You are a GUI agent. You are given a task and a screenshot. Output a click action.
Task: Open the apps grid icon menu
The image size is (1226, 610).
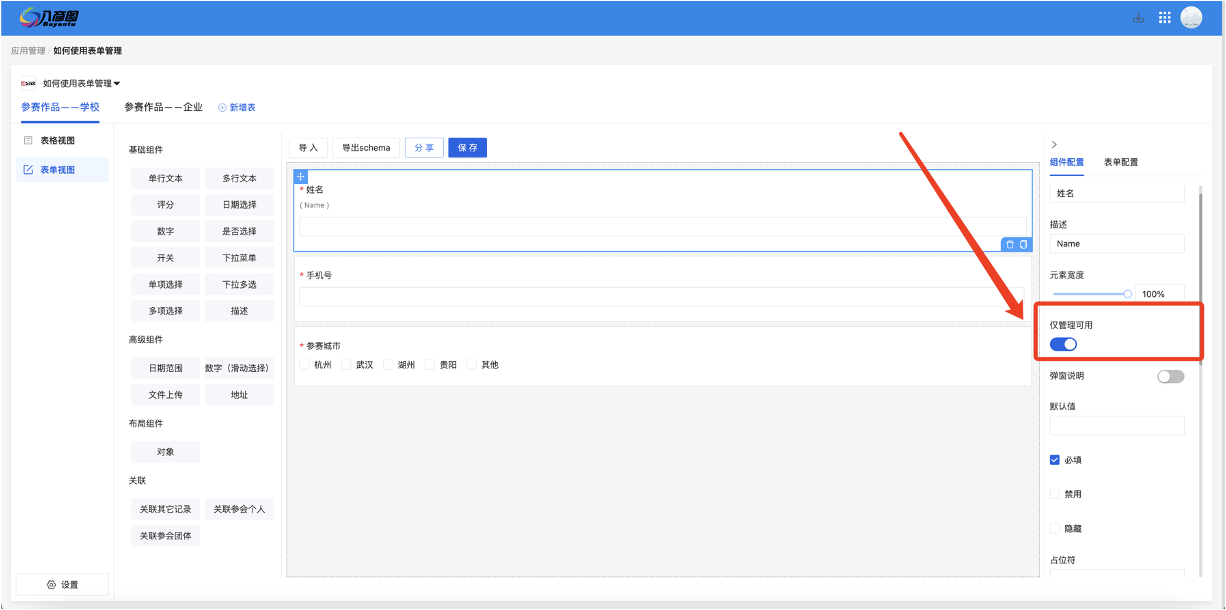pos(1164,17)
